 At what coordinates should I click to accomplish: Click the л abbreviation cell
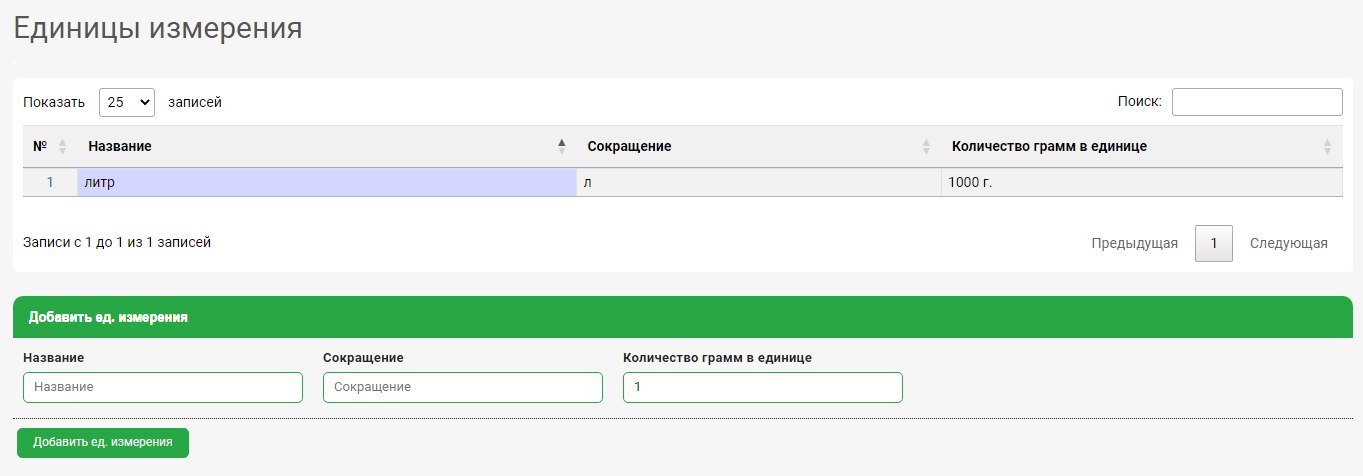click(758, 182)
